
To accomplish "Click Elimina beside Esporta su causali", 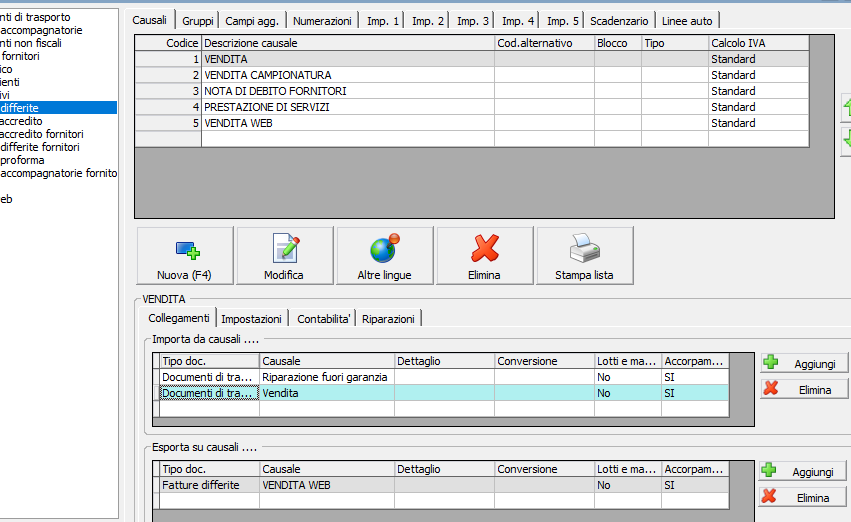I will [802, 497].
